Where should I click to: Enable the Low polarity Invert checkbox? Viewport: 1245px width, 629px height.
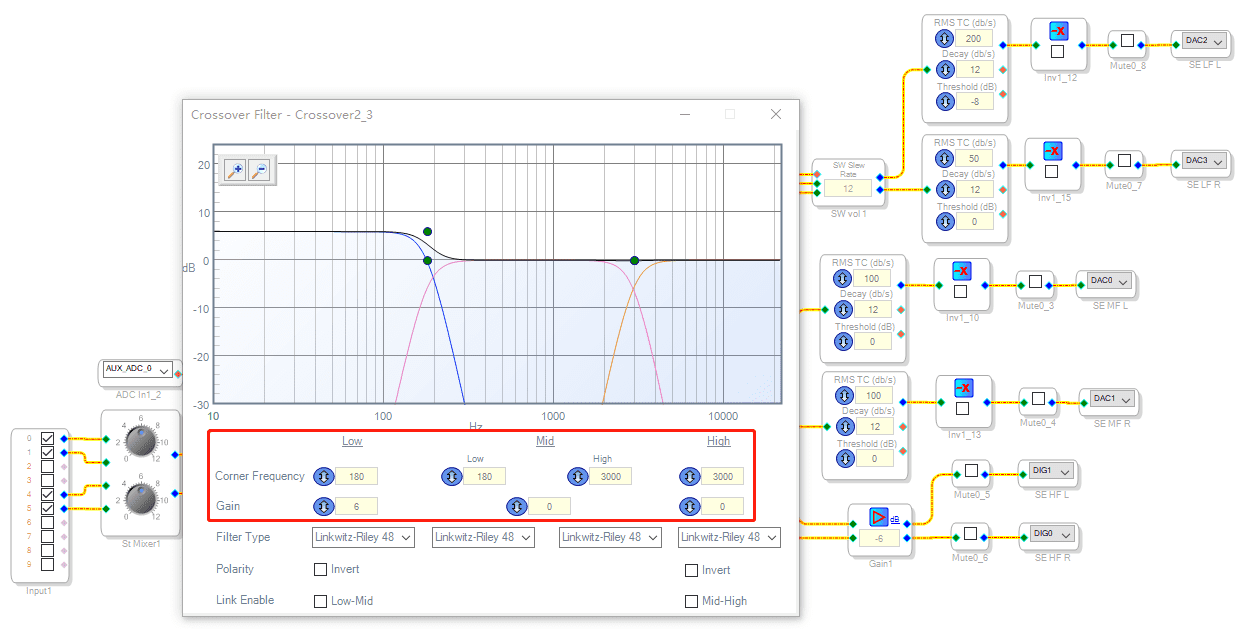coord(321,570)
